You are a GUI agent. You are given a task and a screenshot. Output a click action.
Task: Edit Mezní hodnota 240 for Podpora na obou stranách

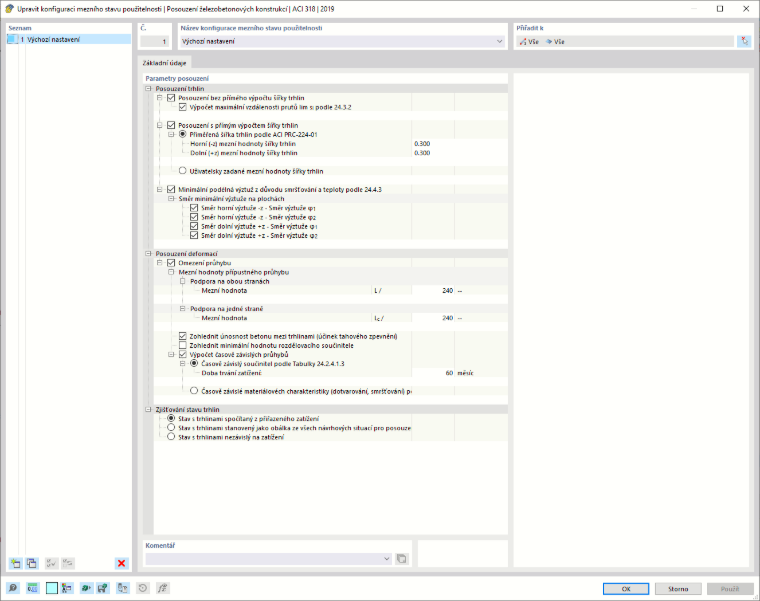(433, 291)
